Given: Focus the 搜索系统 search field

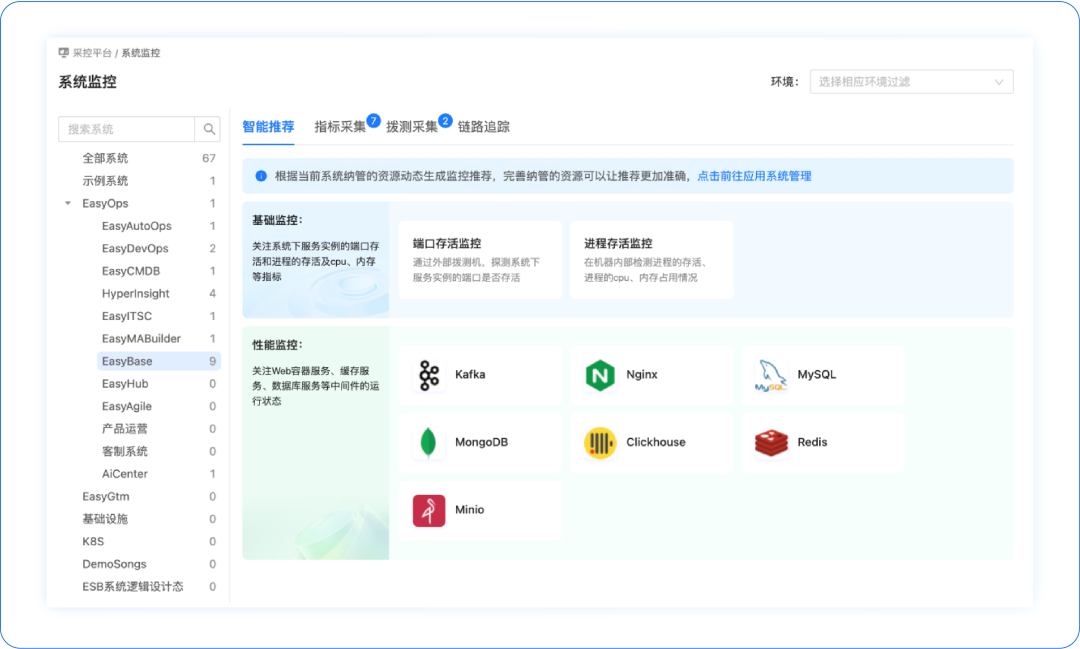Looking at the screenshot, I should (x=127, y=129).
